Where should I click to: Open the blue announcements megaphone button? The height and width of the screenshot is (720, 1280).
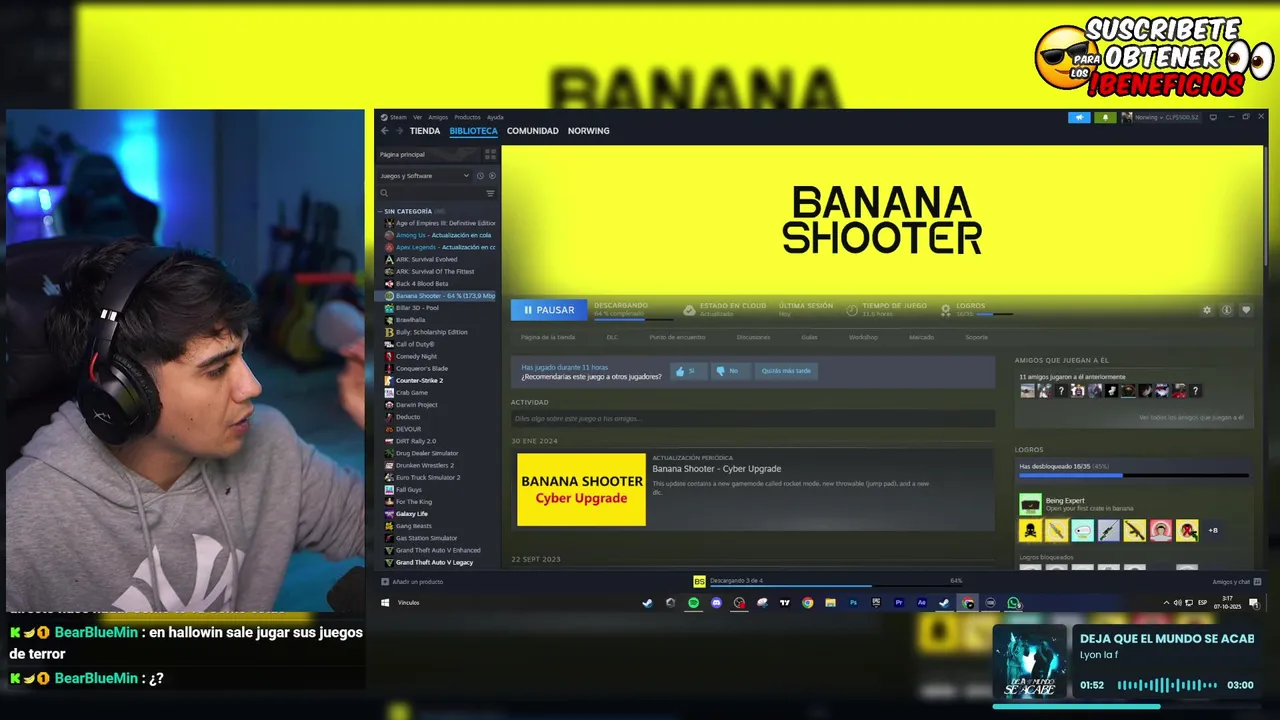1079,117
